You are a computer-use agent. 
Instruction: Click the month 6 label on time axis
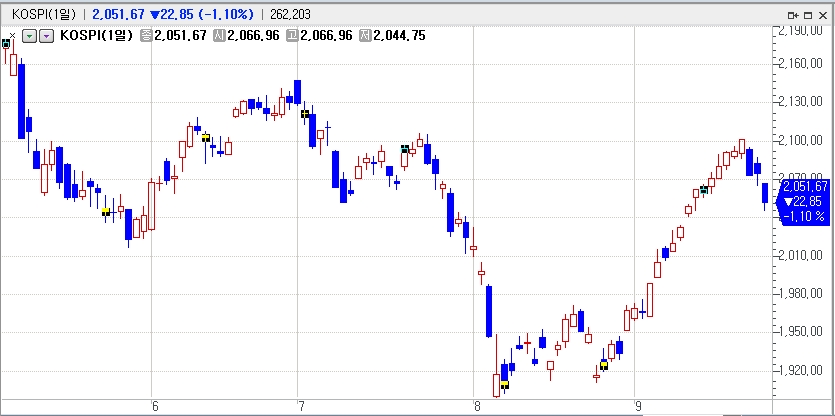(x=154, y=405)
